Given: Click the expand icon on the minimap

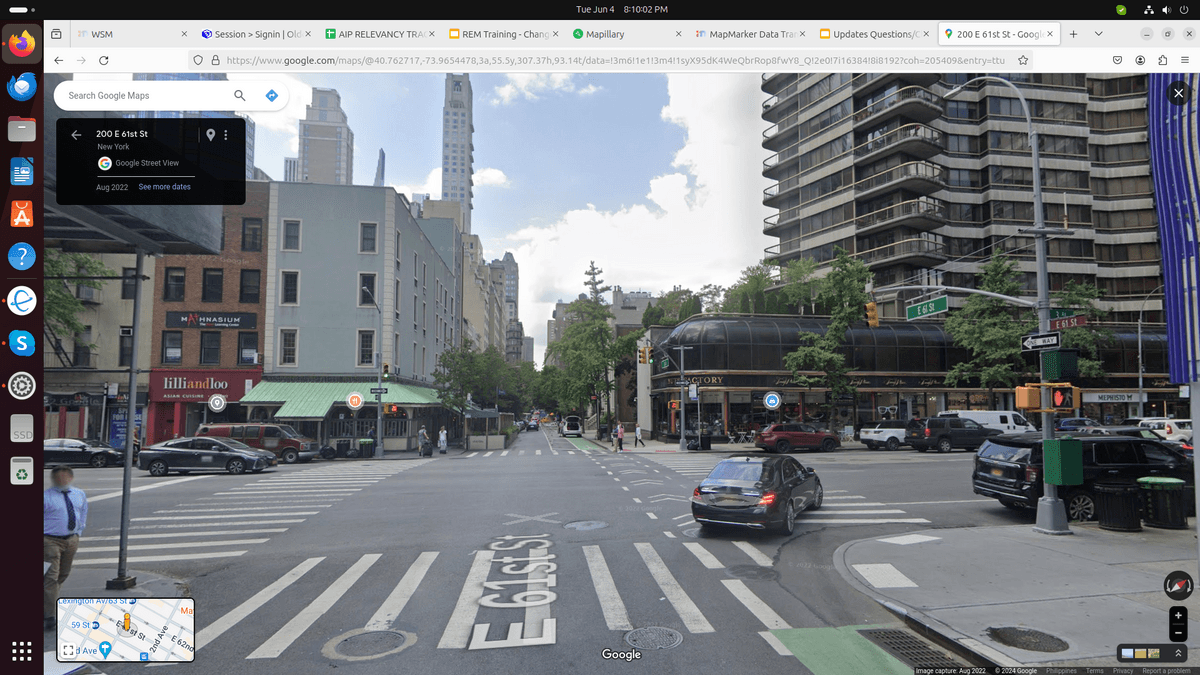Looking at the screenshot, I should [68, 650].
